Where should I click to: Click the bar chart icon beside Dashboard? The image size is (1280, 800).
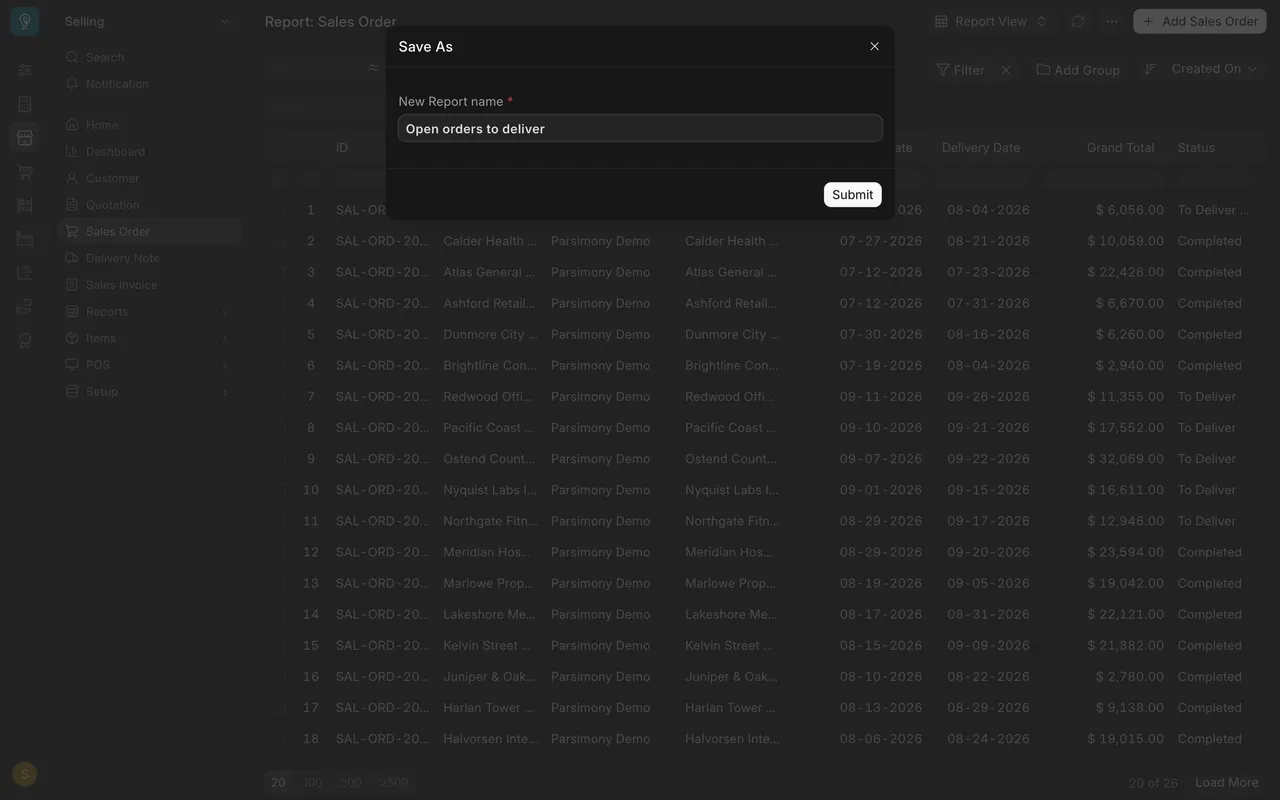[x=72, y=151]
